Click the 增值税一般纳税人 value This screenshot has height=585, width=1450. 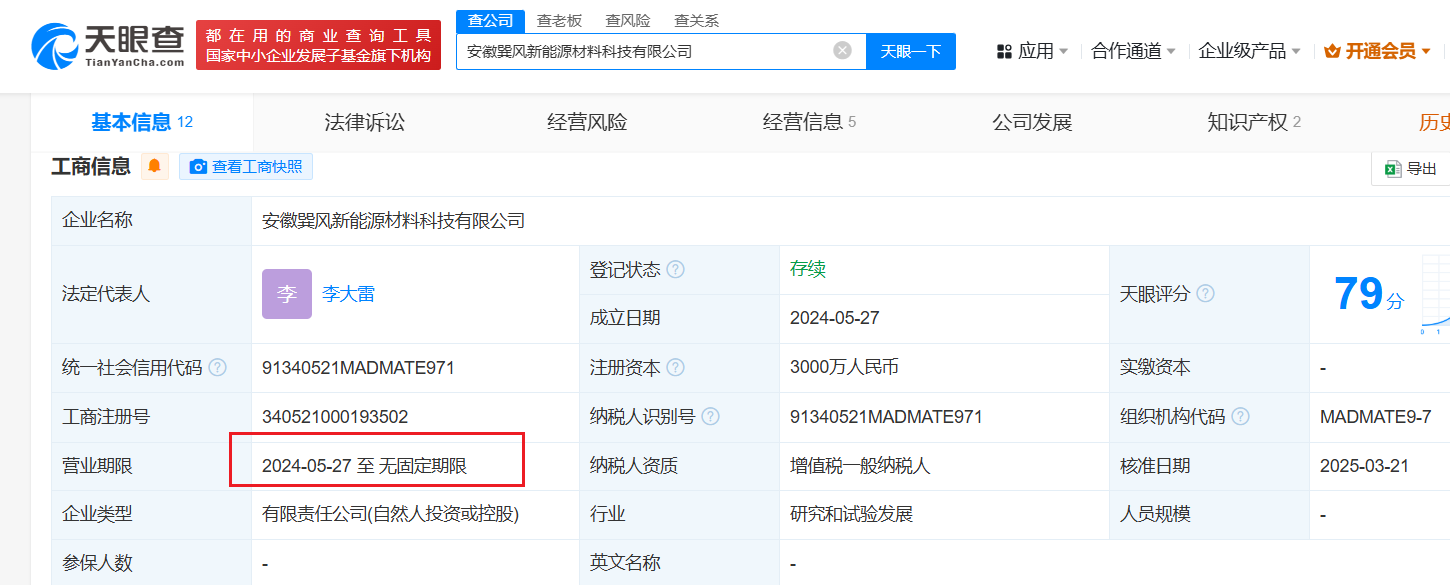click(860, 466)
